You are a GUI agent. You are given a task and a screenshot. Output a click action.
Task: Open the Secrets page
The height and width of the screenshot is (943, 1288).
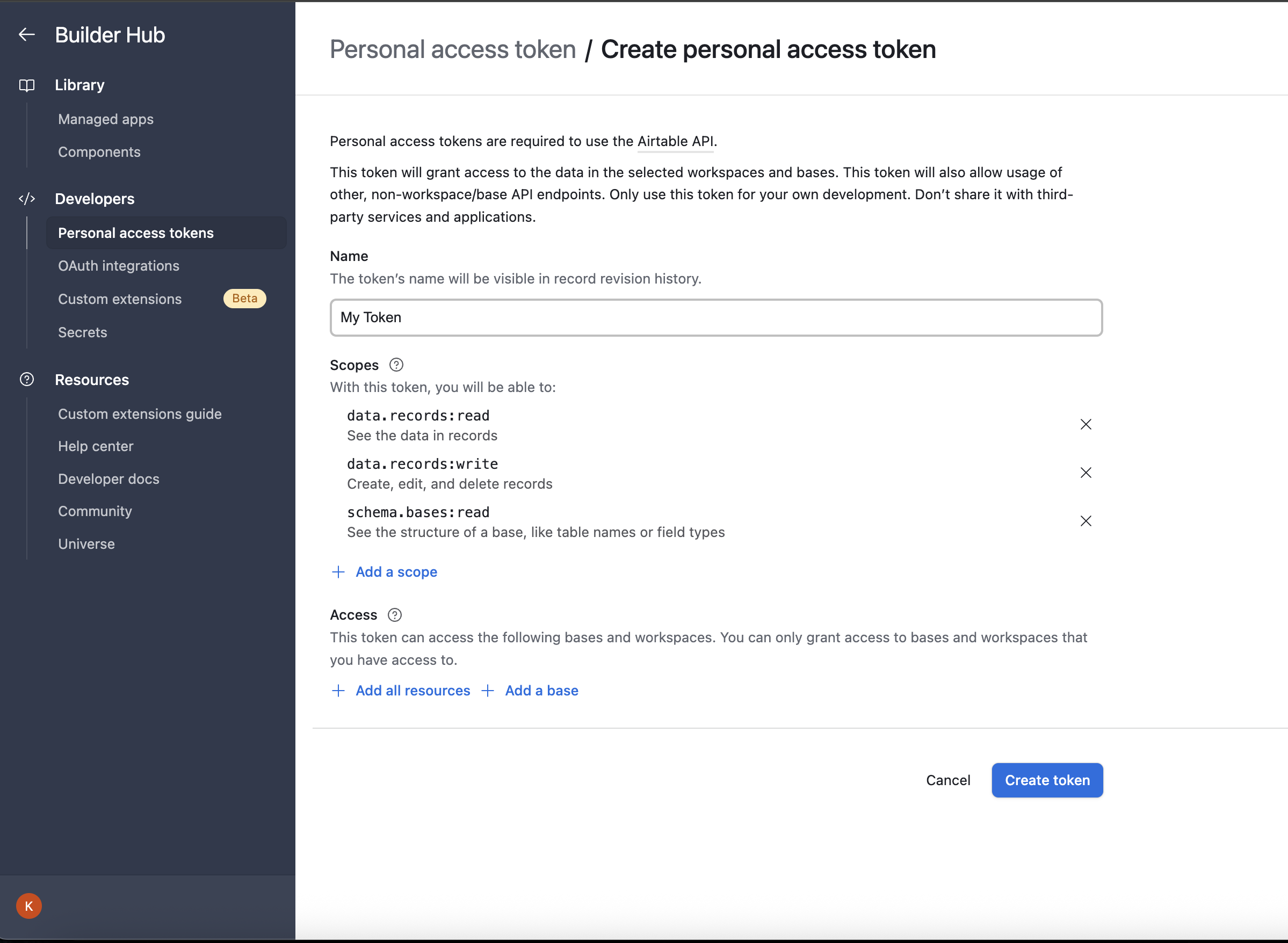pyautogui.click(x=83, y=332)
